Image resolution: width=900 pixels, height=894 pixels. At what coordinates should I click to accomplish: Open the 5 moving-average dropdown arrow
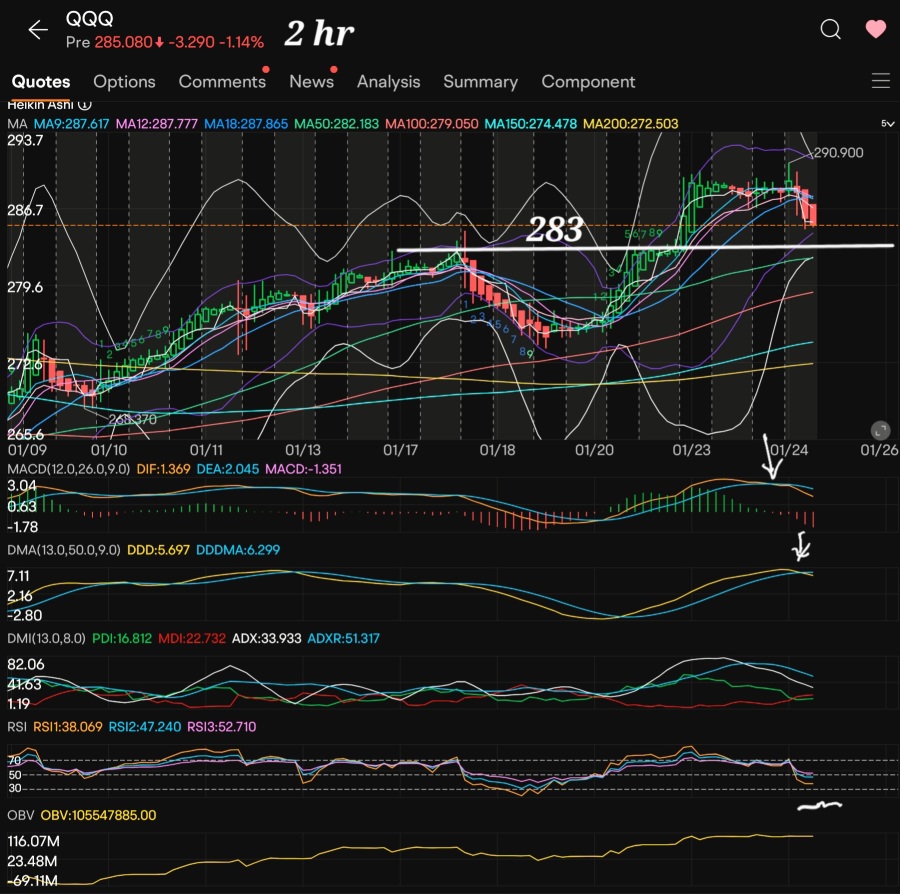(887, 124)
